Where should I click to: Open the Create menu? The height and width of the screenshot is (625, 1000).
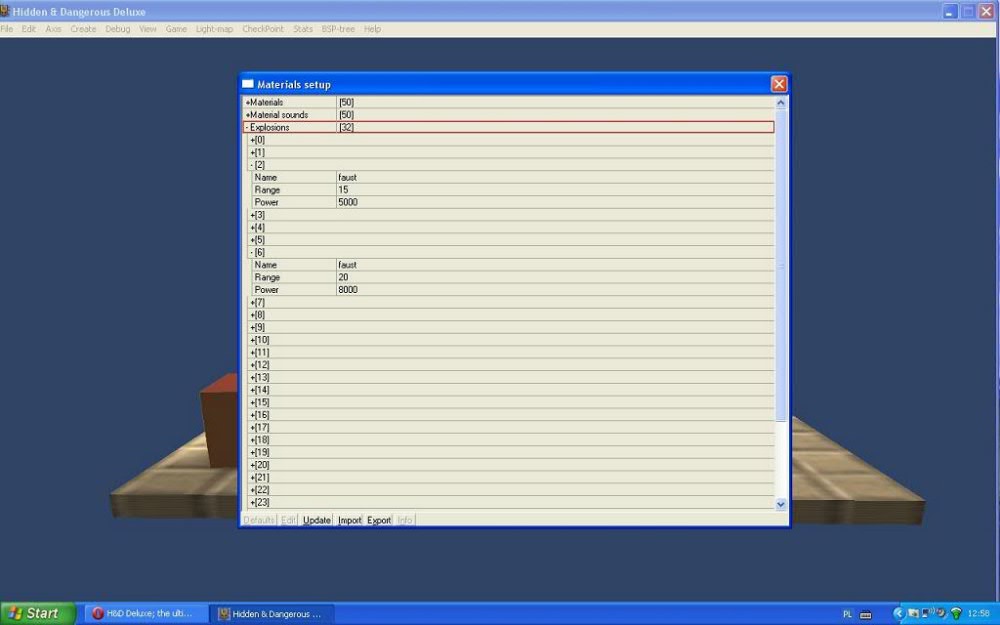coord(83,29)
